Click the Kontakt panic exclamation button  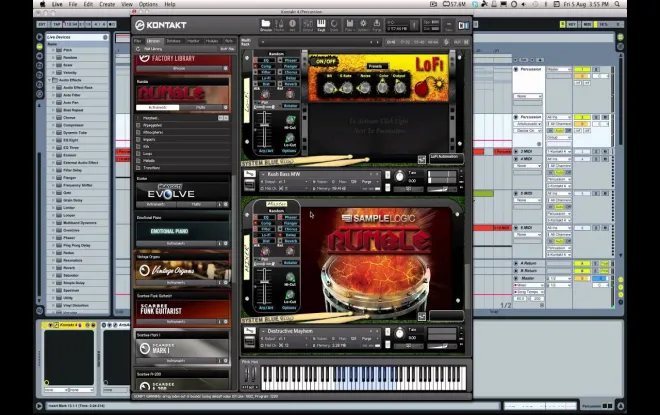tap(414, 25)
